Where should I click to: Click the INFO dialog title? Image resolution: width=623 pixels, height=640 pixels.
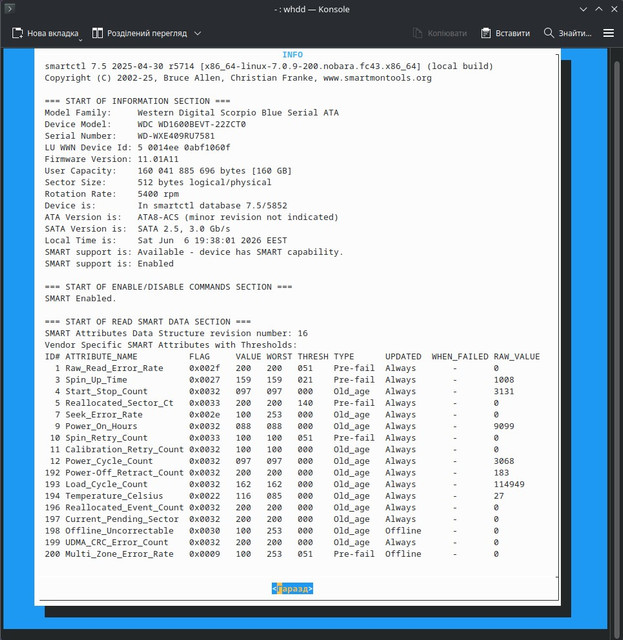pos(292,55)
